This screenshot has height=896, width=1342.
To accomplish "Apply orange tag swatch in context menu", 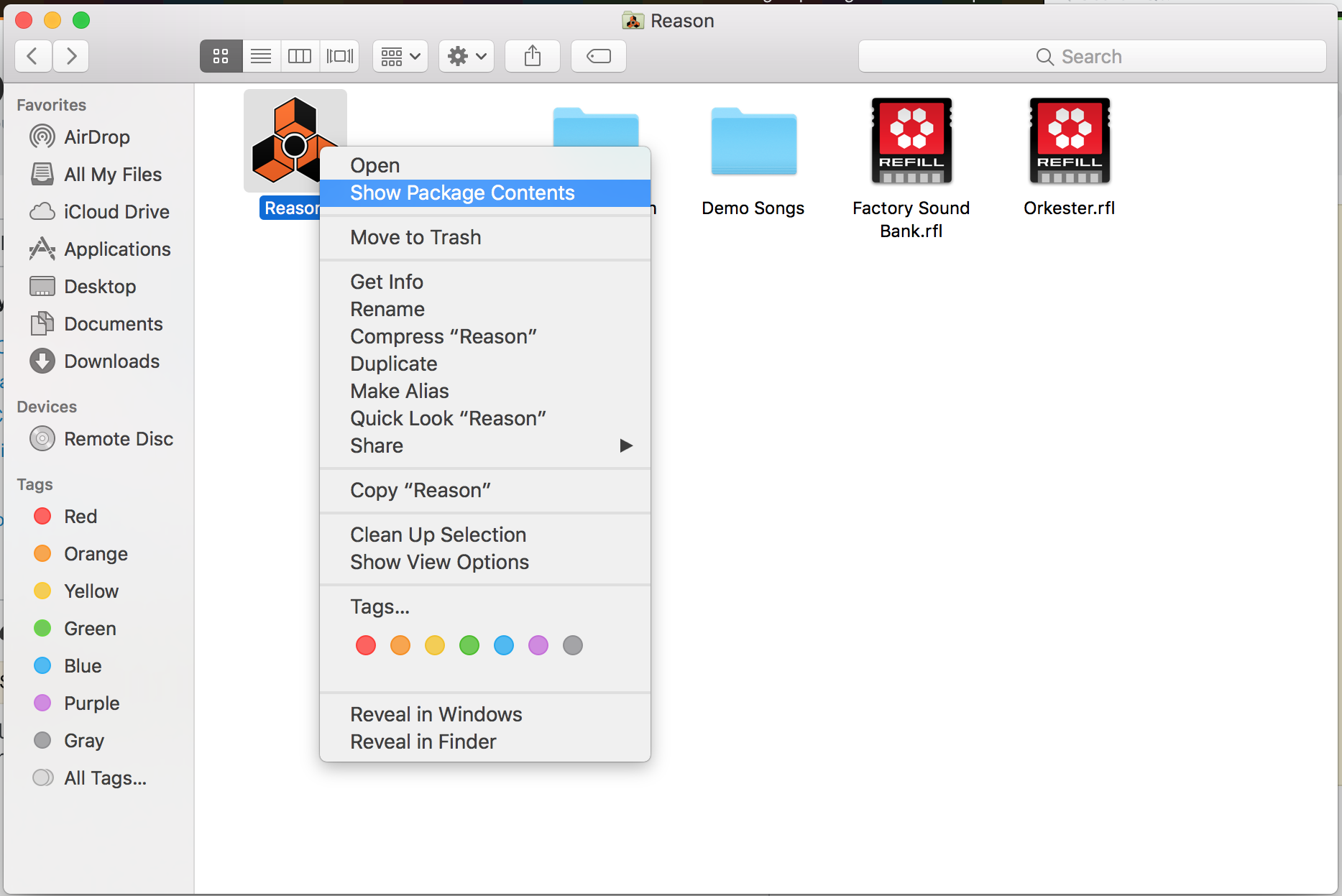I will click(400, 645).
